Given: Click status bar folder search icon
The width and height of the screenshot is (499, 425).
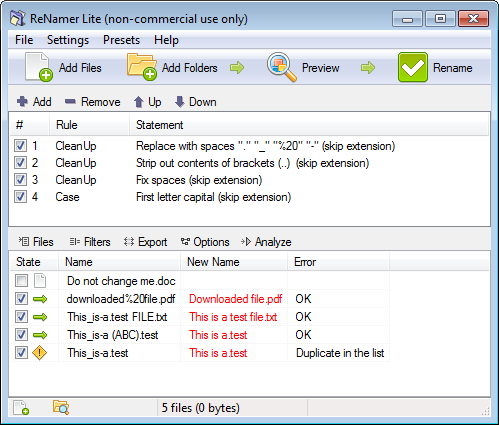Looking at the screenshot, I should click(61, 408).
